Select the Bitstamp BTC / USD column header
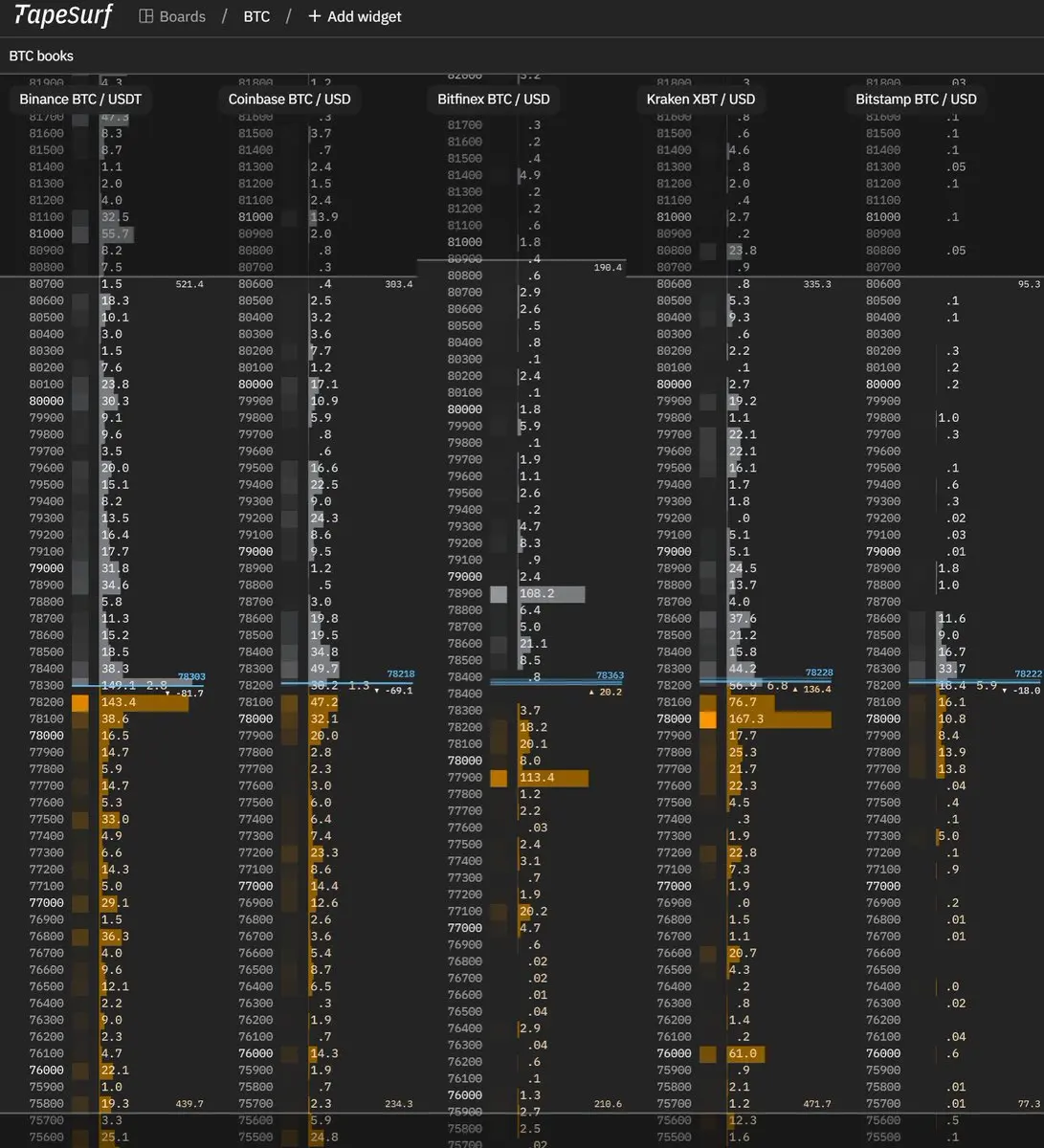This screenshot has height=1148, width=1044. pyautogui.click(x=916, y=99)
